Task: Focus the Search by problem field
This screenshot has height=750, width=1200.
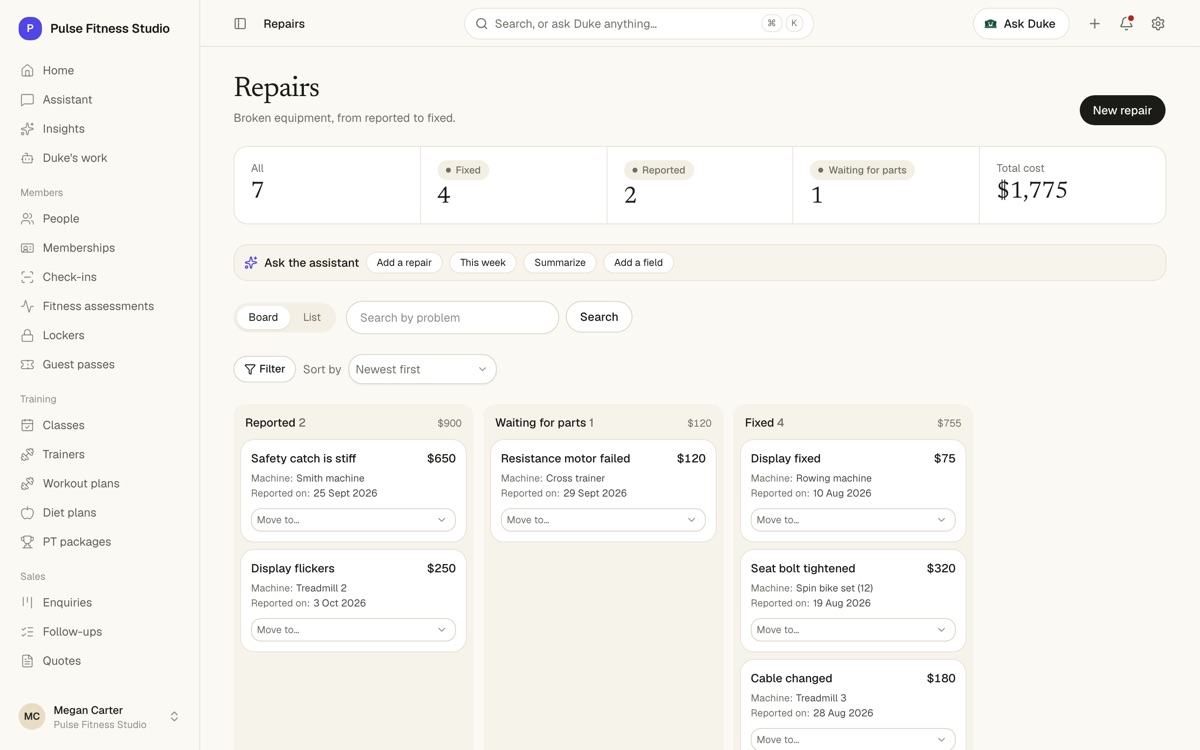Action: tap(452, 317)
